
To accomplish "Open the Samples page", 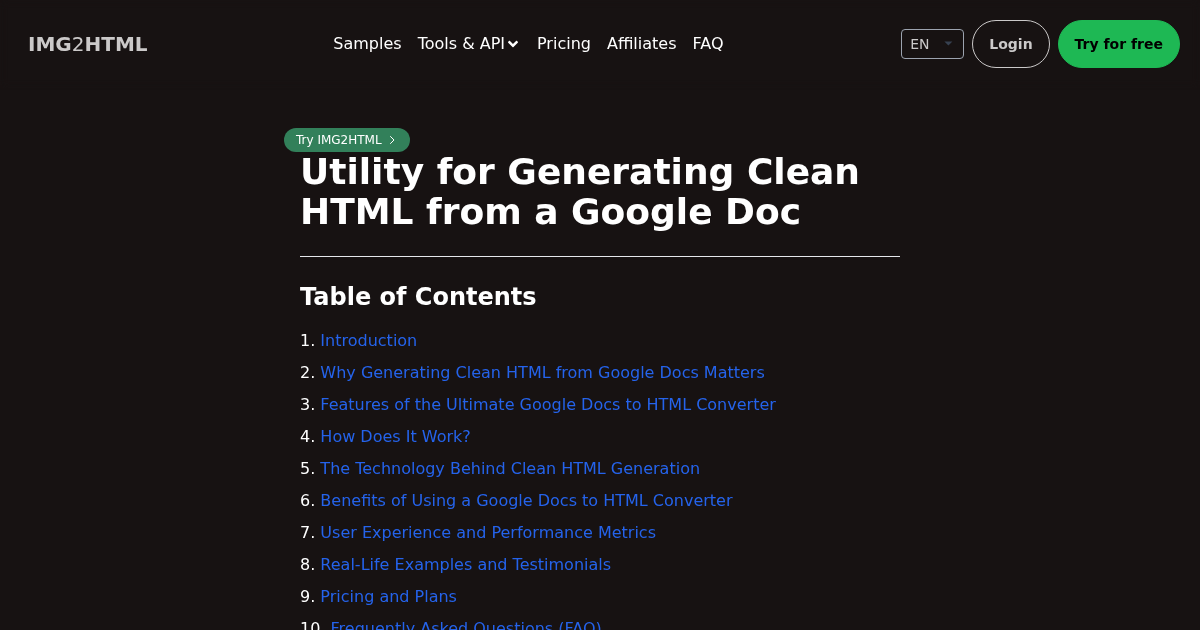I will click(x=367, y=44).
